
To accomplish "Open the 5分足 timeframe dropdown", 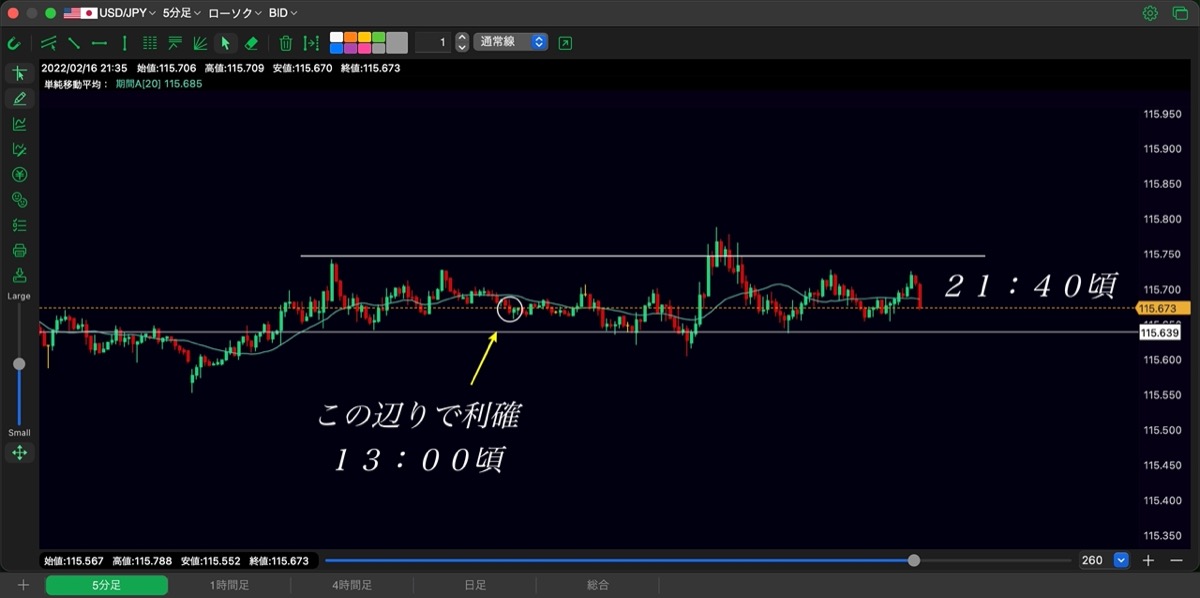I will point(181,14).
